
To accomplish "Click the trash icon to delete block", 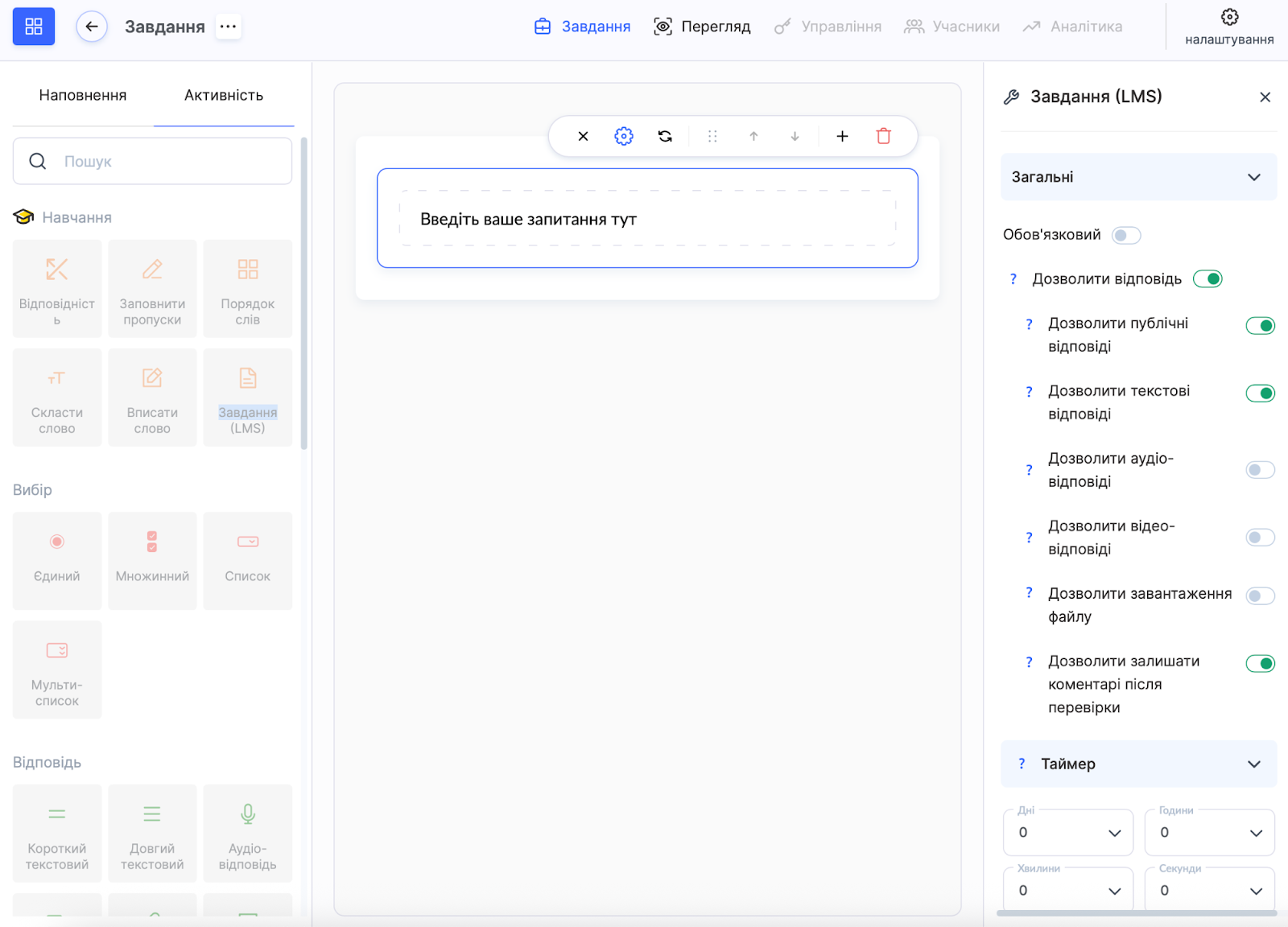I will click(883, 136).
